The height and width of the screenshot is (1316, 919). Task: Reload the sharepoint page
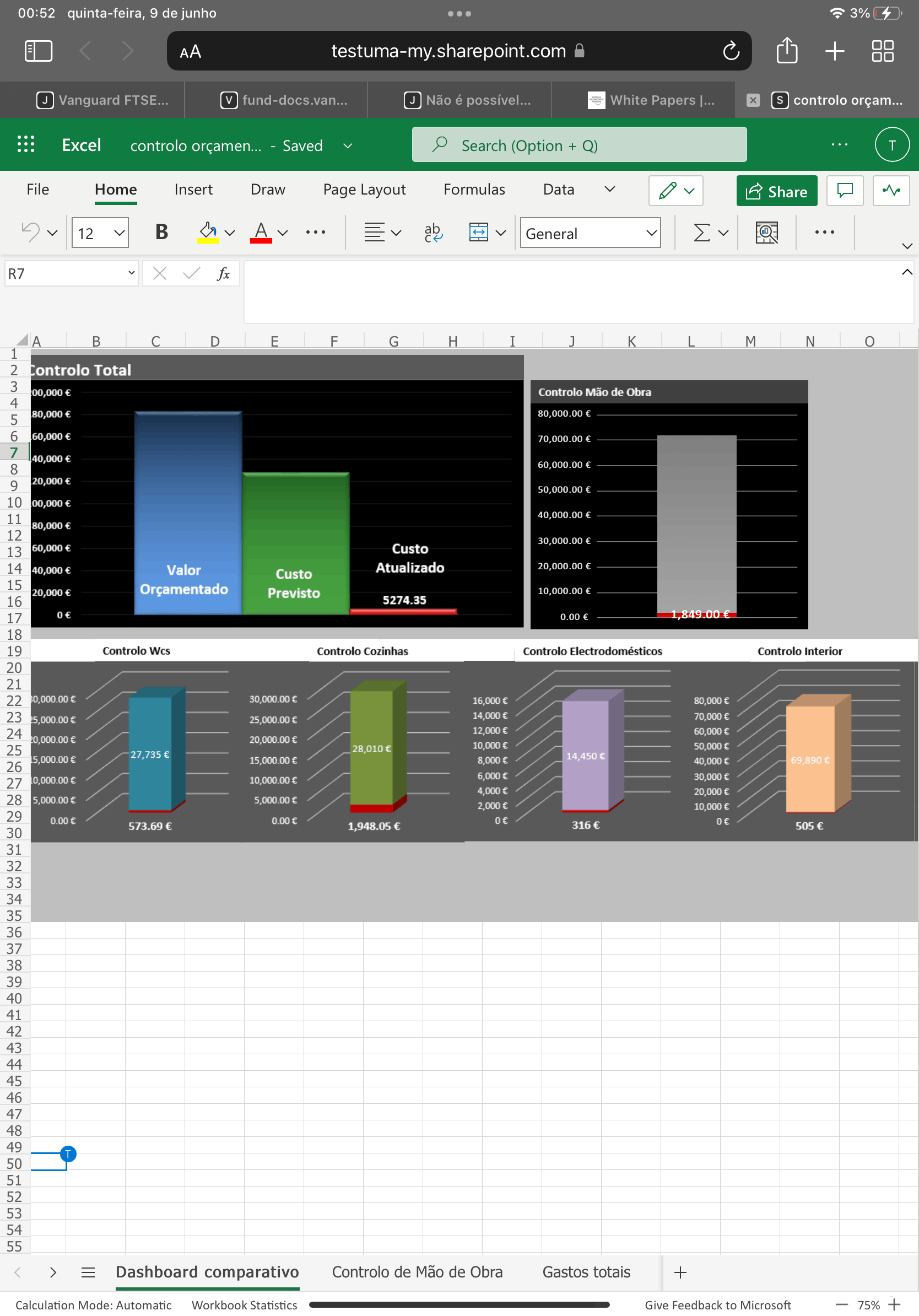click(x=731, y=51)
